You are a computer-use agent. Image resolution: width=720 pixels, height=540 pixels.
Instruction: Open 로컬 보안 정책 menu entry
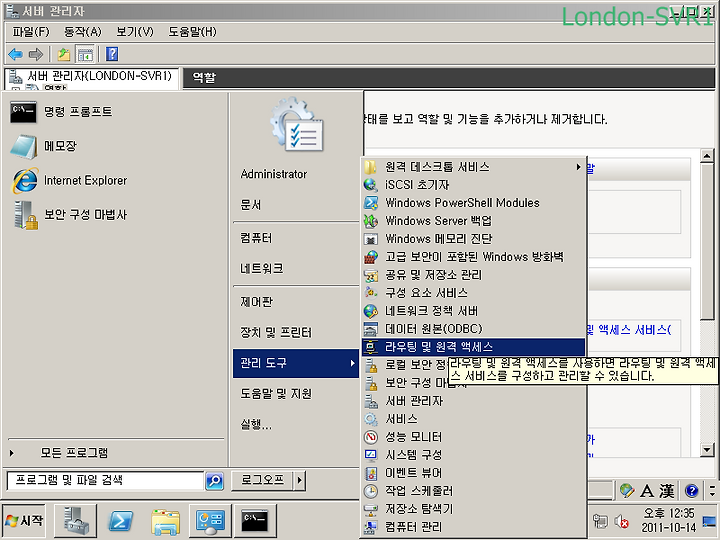click(407, 365)
